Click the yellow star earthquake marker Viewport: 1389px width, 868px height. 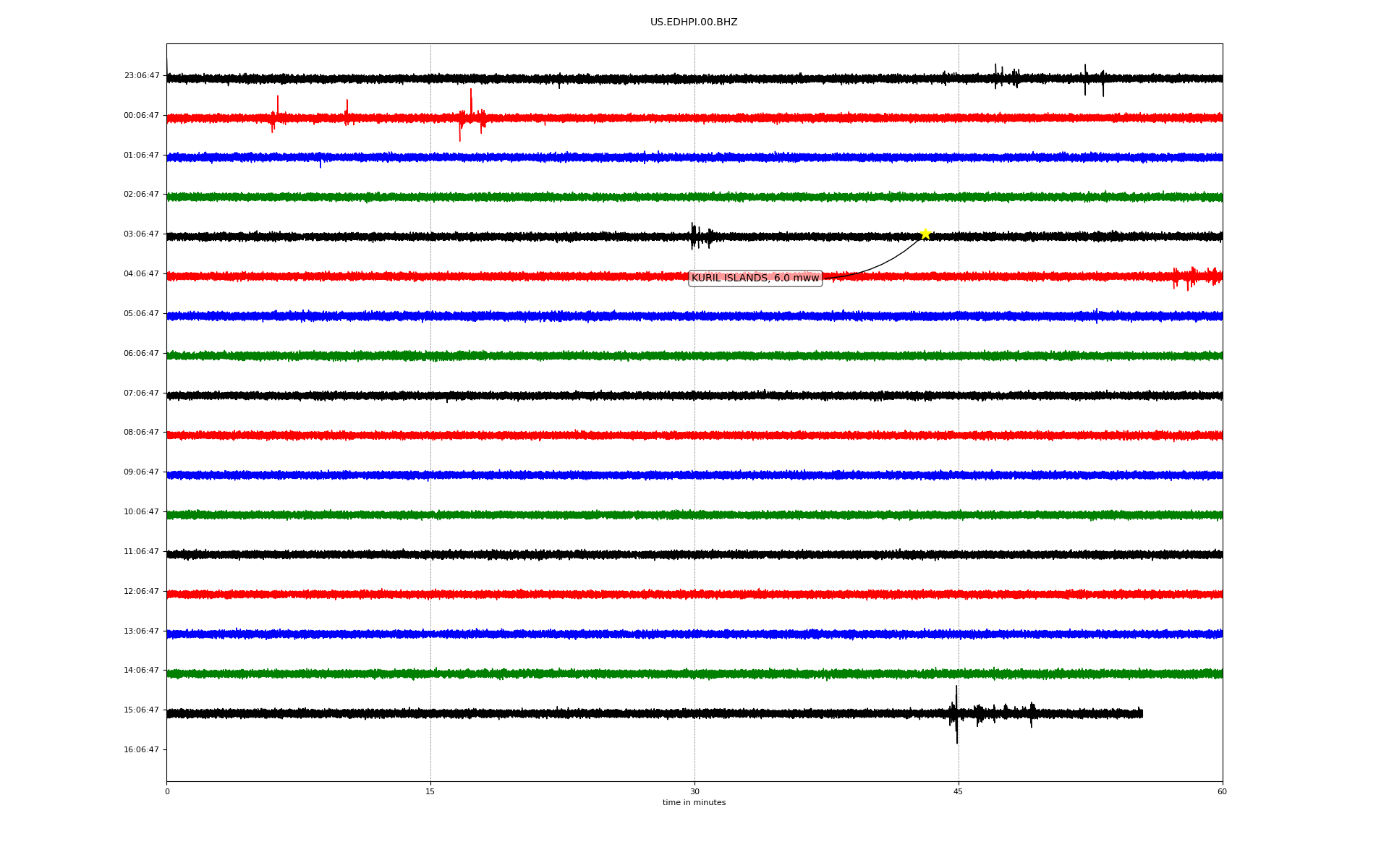click(x=925, y=234)
